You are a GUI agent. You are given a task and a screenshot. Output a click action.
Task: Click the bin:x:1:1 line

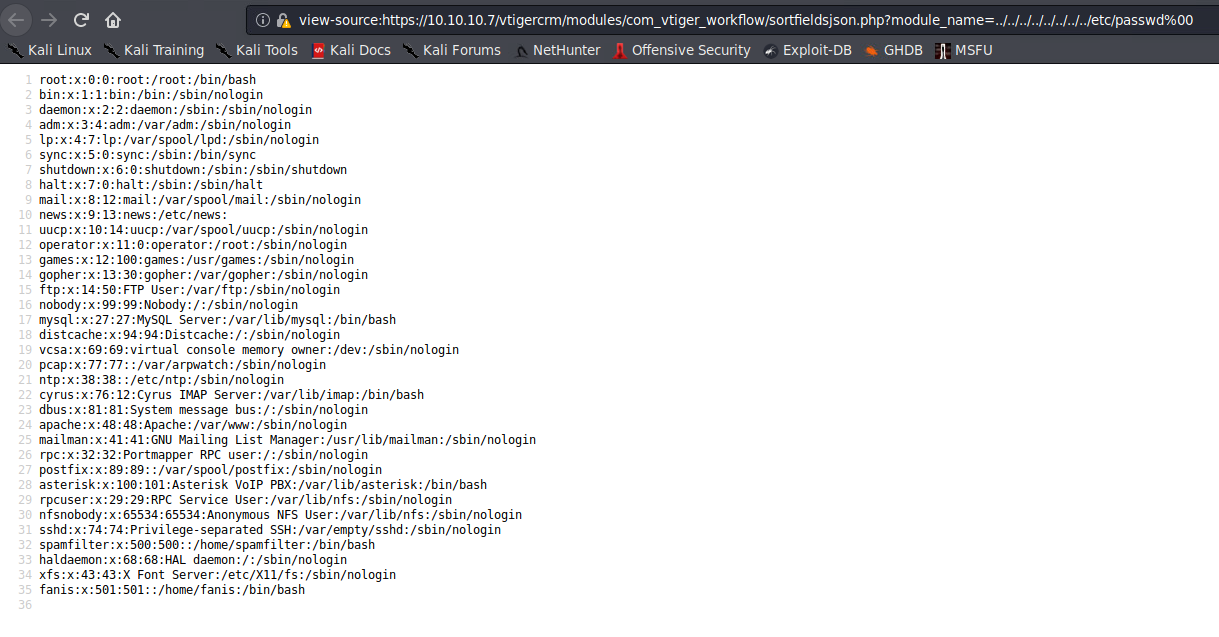(x=151, y=95)
